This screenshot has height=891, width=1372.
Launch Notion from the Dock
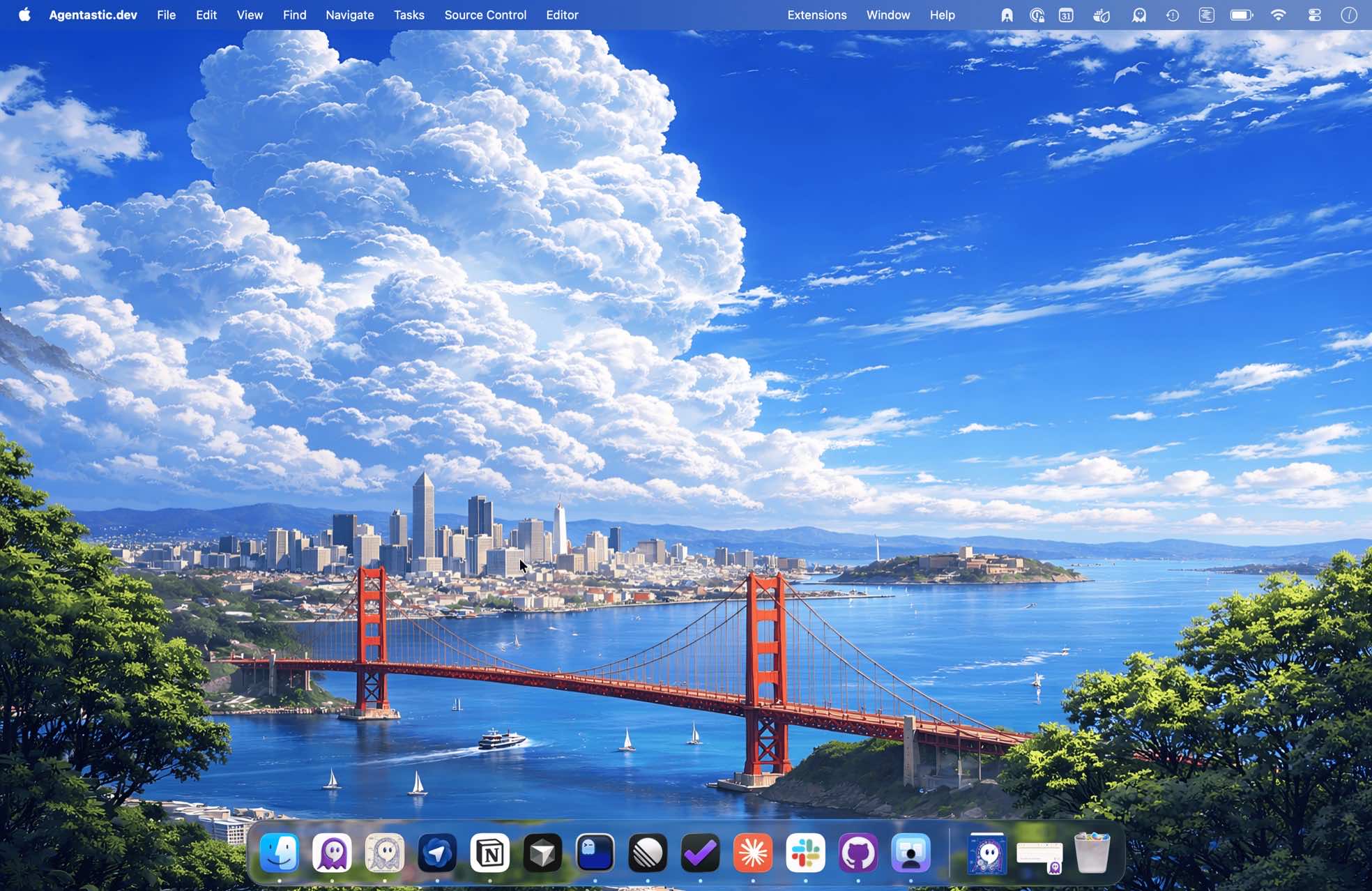coord(490,853)
